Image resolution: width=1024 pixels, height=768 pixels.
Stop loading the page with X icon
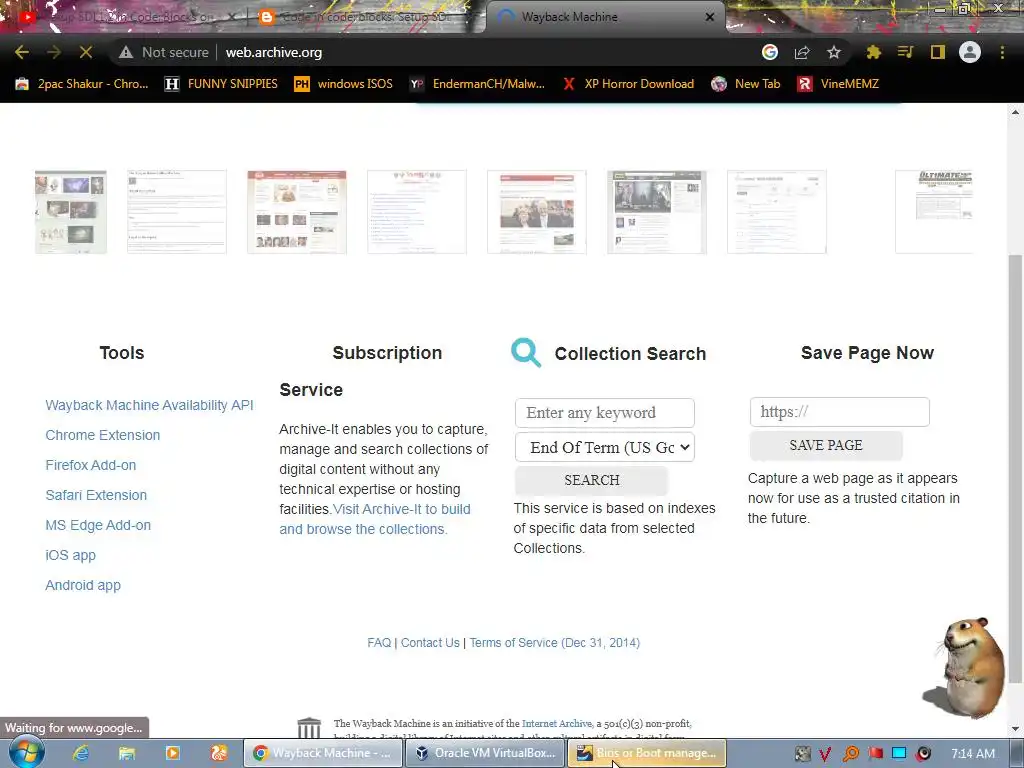tap(86, 52)
